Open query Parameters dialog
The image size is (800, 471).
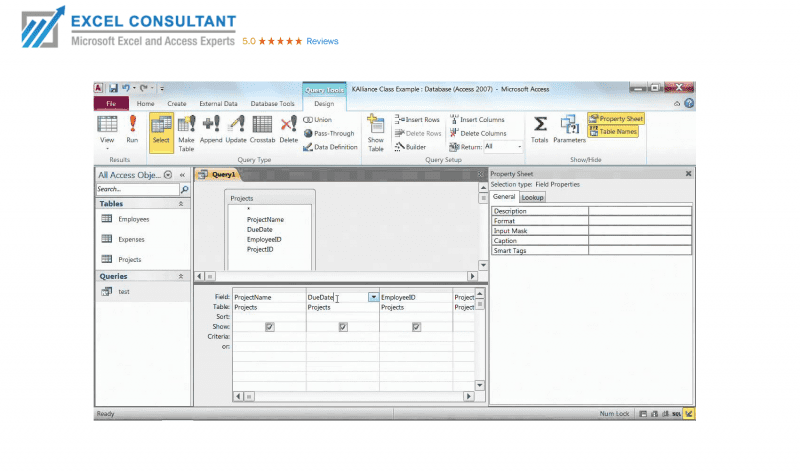click(569, 130)
